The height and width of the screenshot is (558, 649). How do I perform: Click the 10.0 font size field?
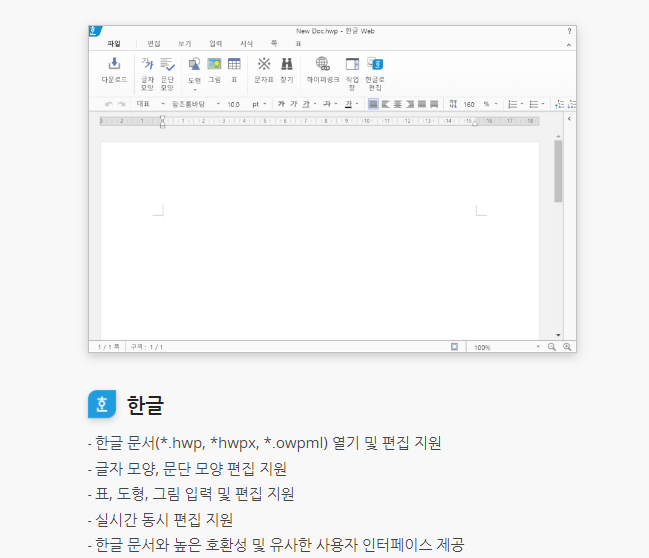point(233,104)
